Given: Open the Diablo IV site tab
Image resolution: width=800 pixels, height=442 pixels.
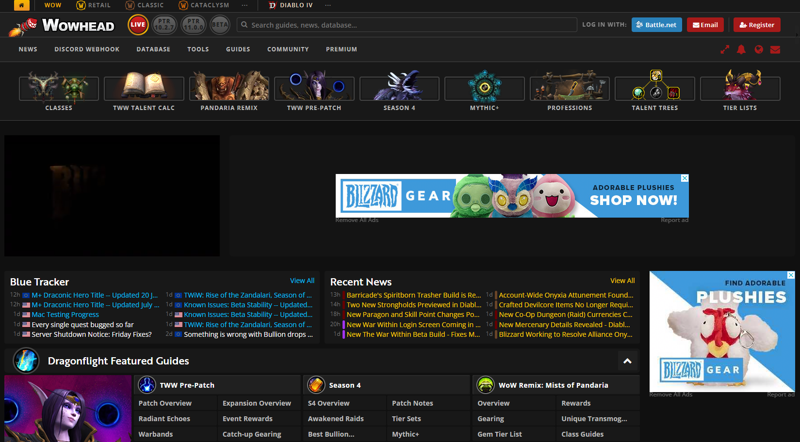Looking at the screenshot, I should [290, 5].
